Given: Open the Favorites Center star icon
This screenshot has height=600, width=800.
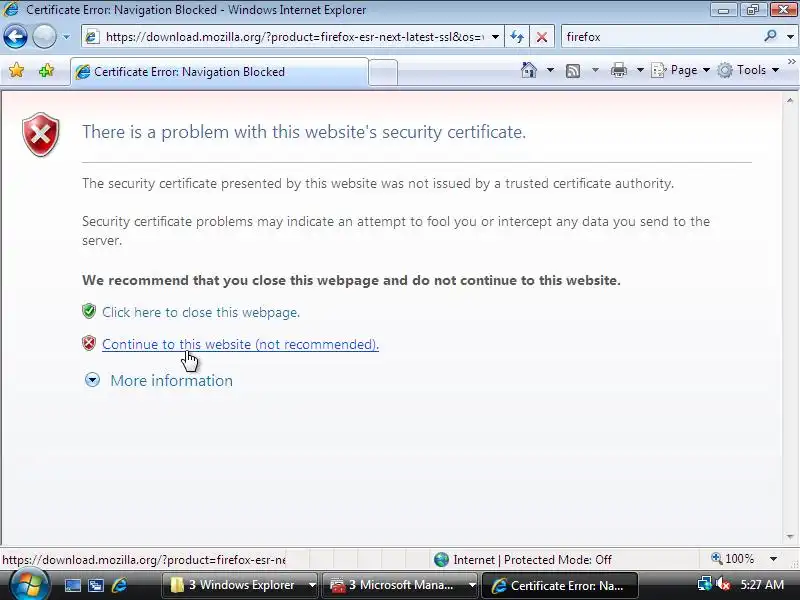Looking at the screenshot, I should (16, 70).
